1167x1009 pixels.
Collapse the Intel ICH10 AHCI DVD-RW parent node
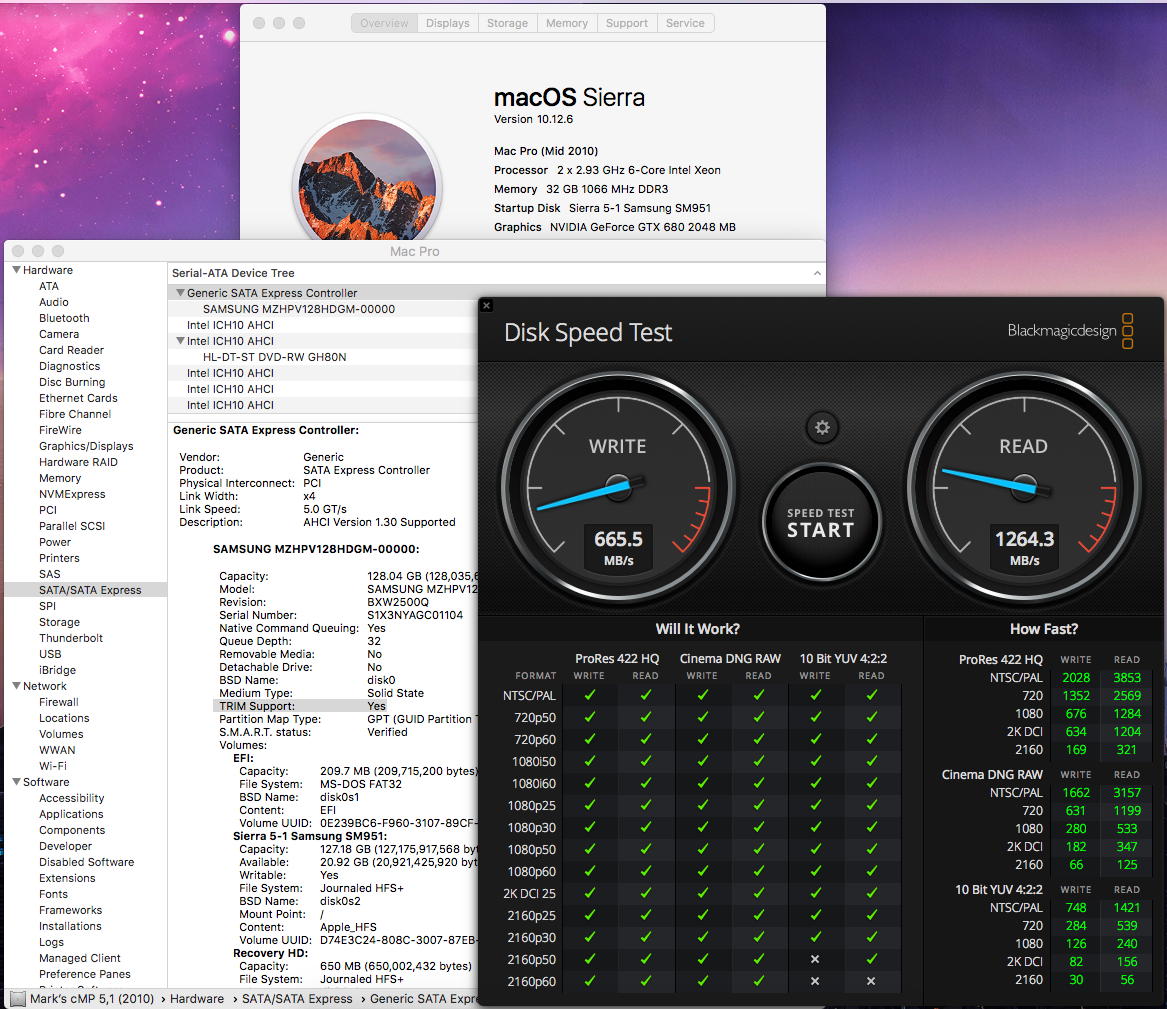coord(180,341)
